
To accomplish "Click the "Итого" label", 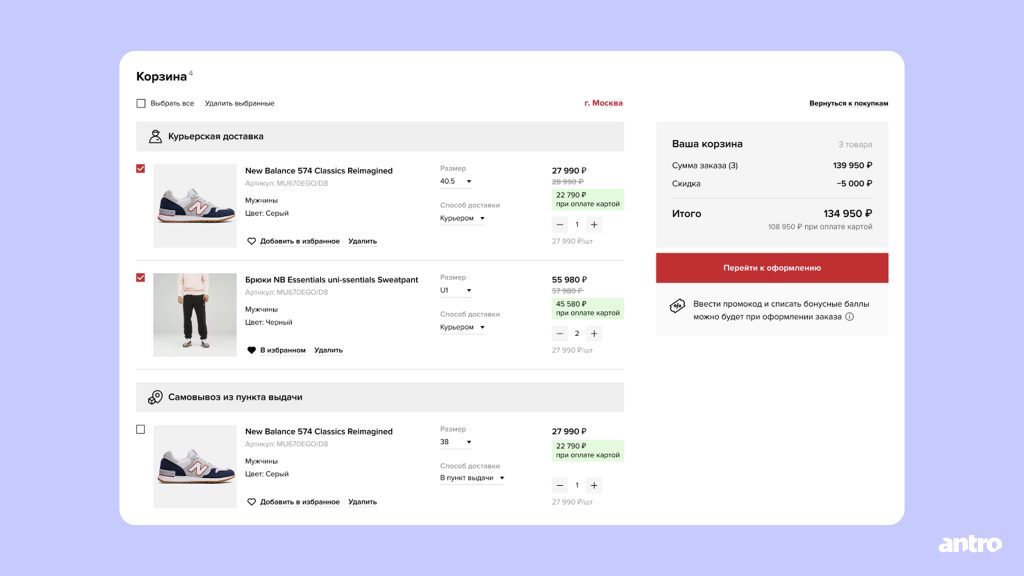I will click(686, 214).
